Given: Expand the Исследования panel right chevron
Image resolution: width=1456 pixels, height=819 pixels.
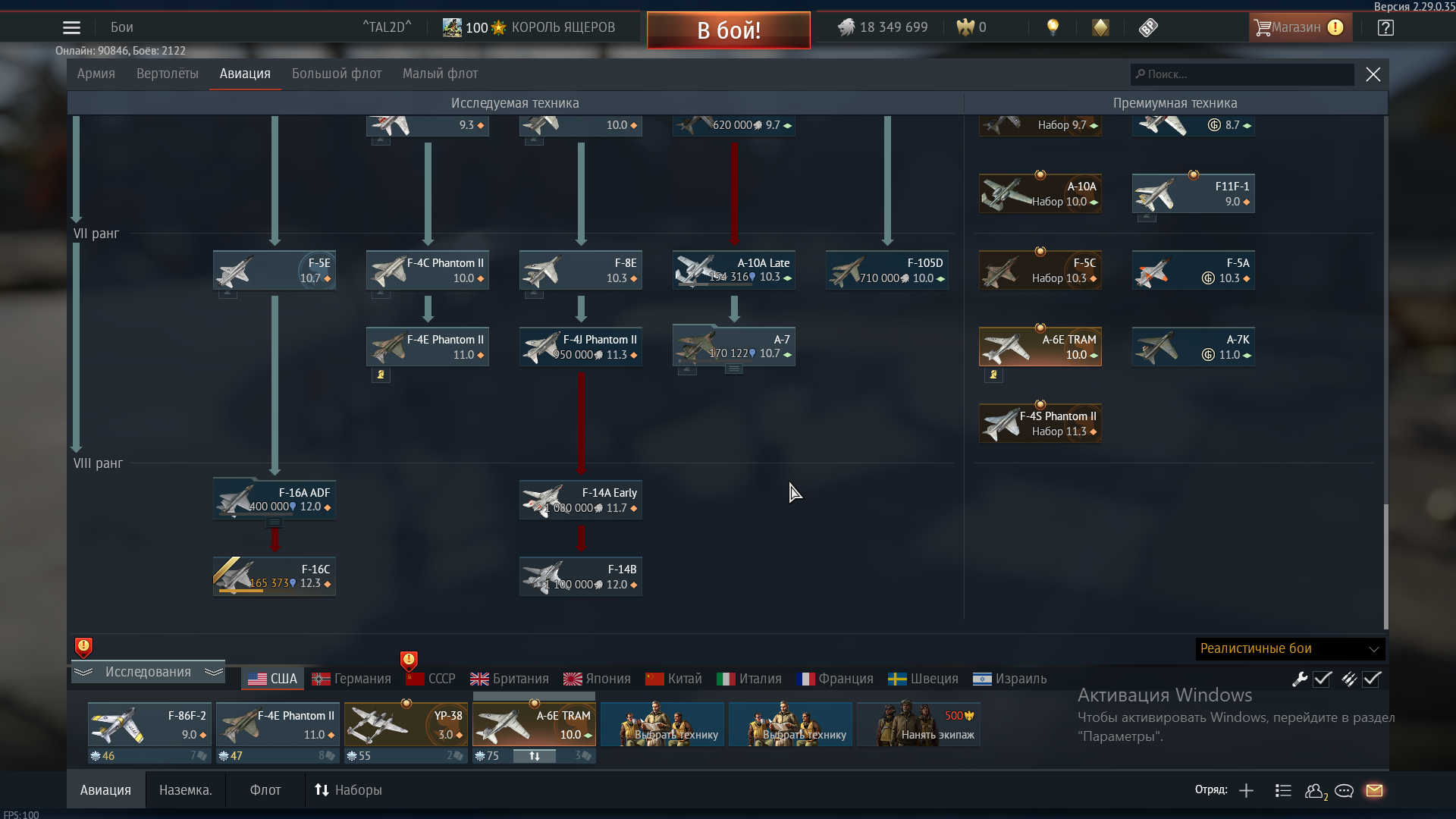Looking at the screenshot, I should pos(214,672).
